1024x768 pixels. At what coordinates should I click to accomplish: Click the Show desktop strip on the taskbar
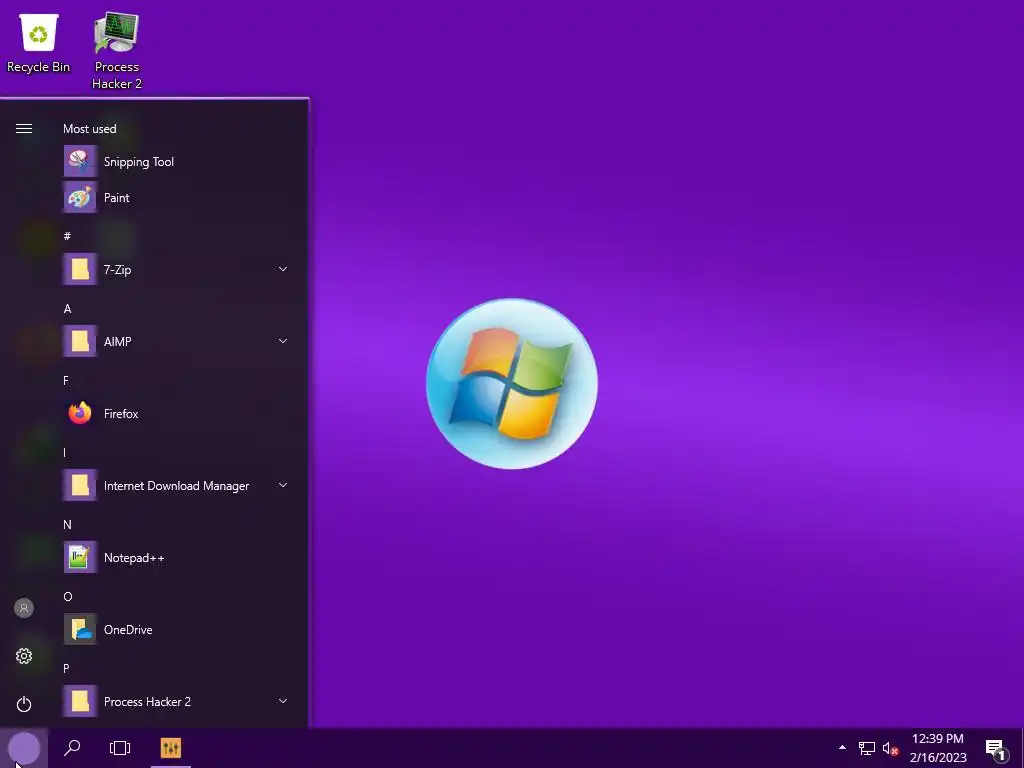1021,748
